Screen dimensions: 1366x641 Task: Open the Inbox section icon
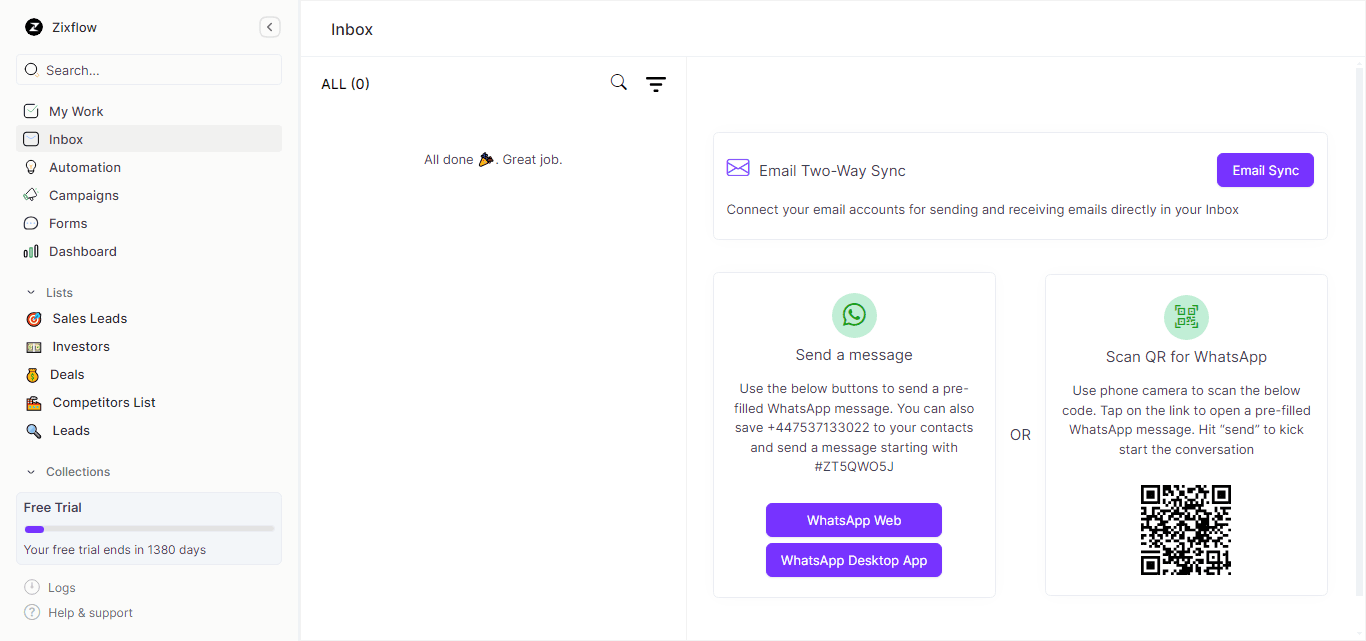[34, 139]
